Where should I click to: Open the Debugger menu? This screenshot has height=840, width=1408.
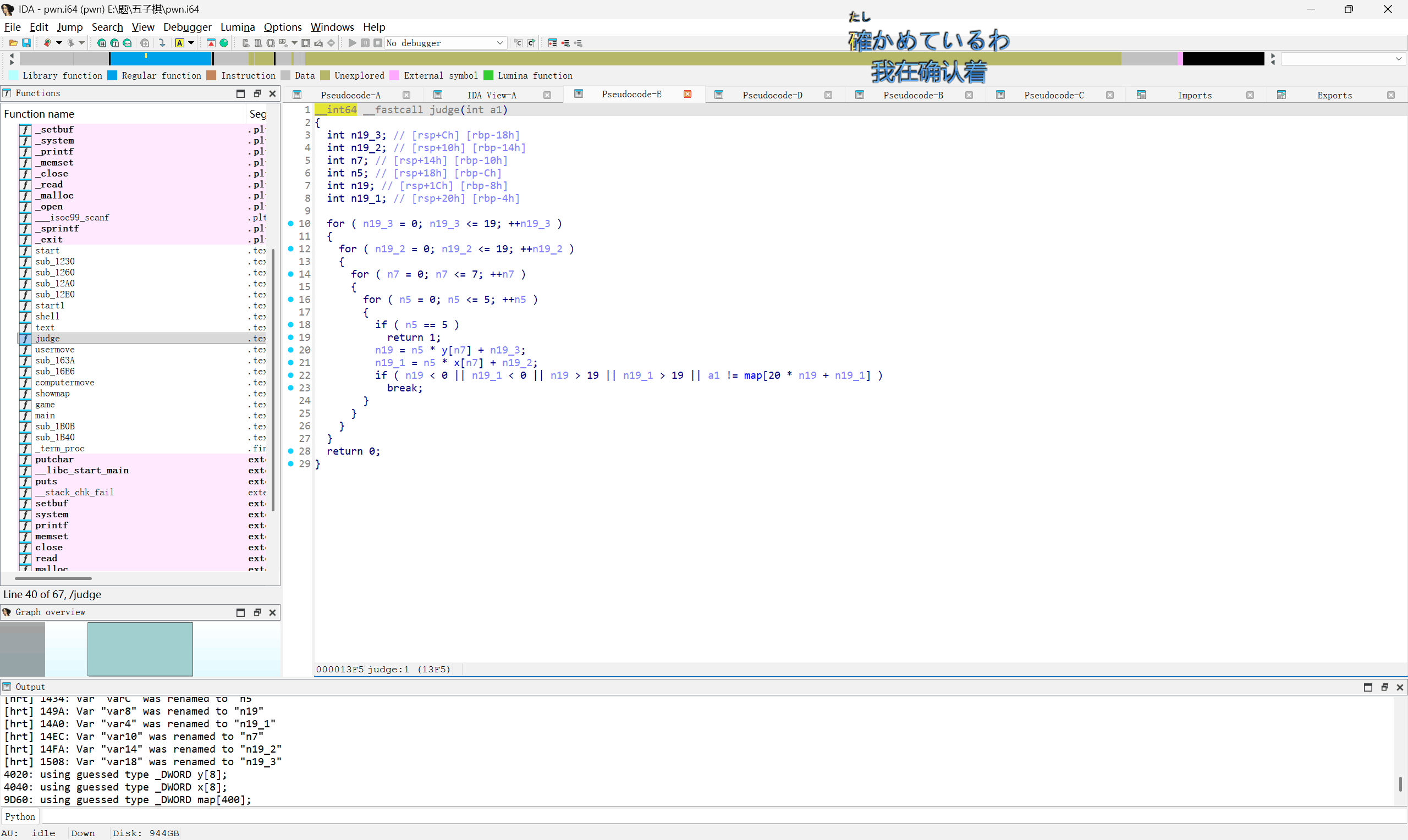[x=188, y=27]
